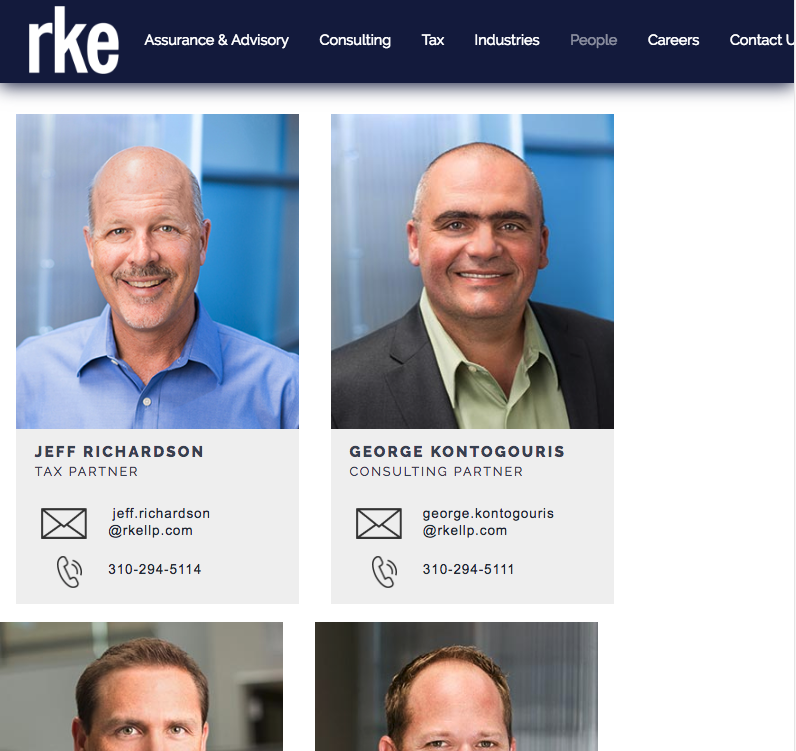The image size is (796, 751).
Task: Click jeff.richardson@rkellp.com email address
Action: [x=159, y=522]
